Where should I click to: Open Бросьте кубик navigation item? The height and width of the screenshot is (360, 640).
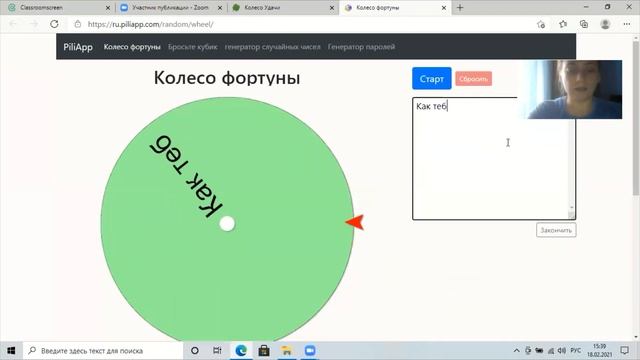click(193, 47)
